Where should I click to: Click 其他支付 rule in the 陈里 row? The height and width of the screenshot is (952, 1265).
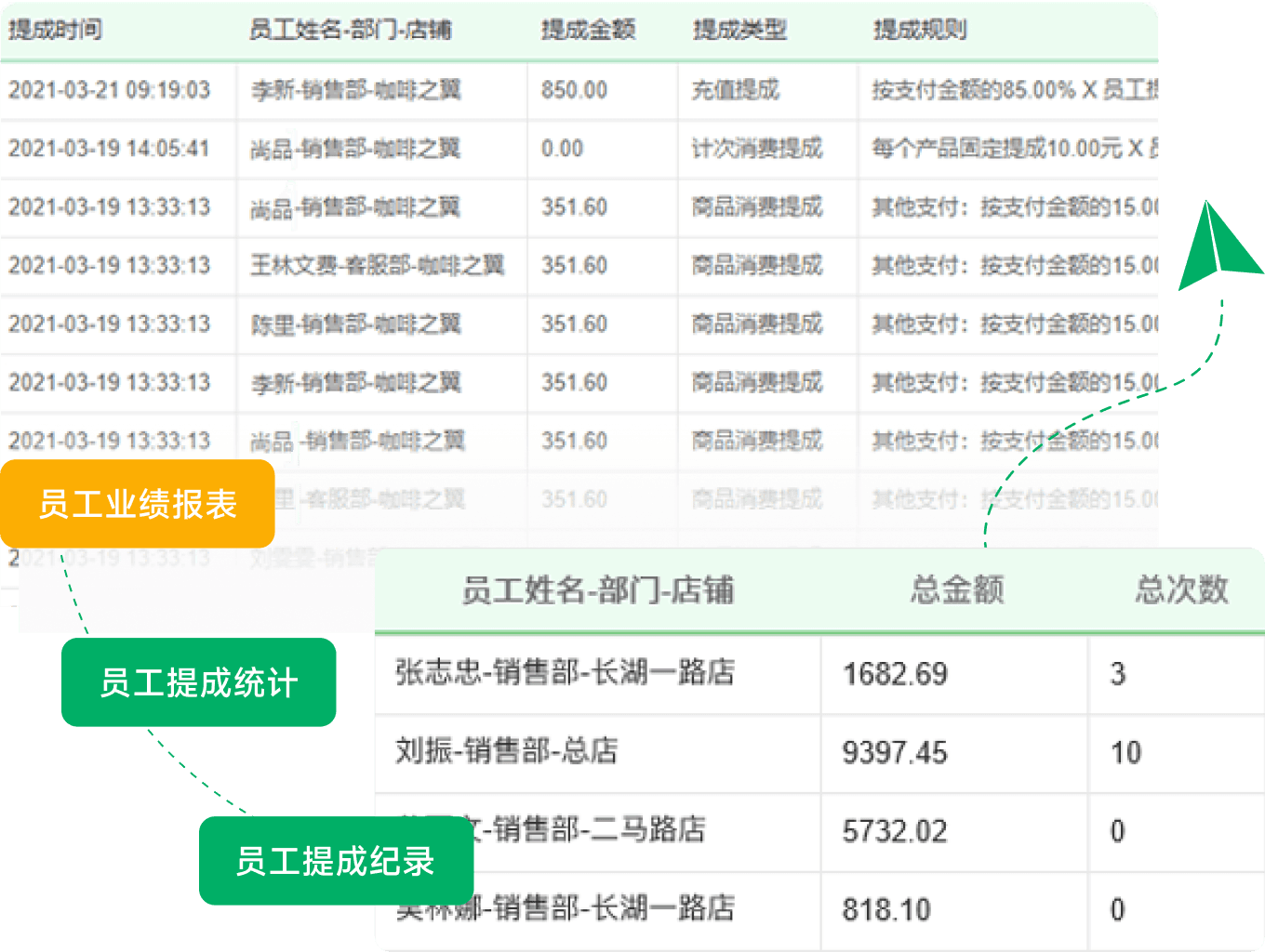point(1015,324)
